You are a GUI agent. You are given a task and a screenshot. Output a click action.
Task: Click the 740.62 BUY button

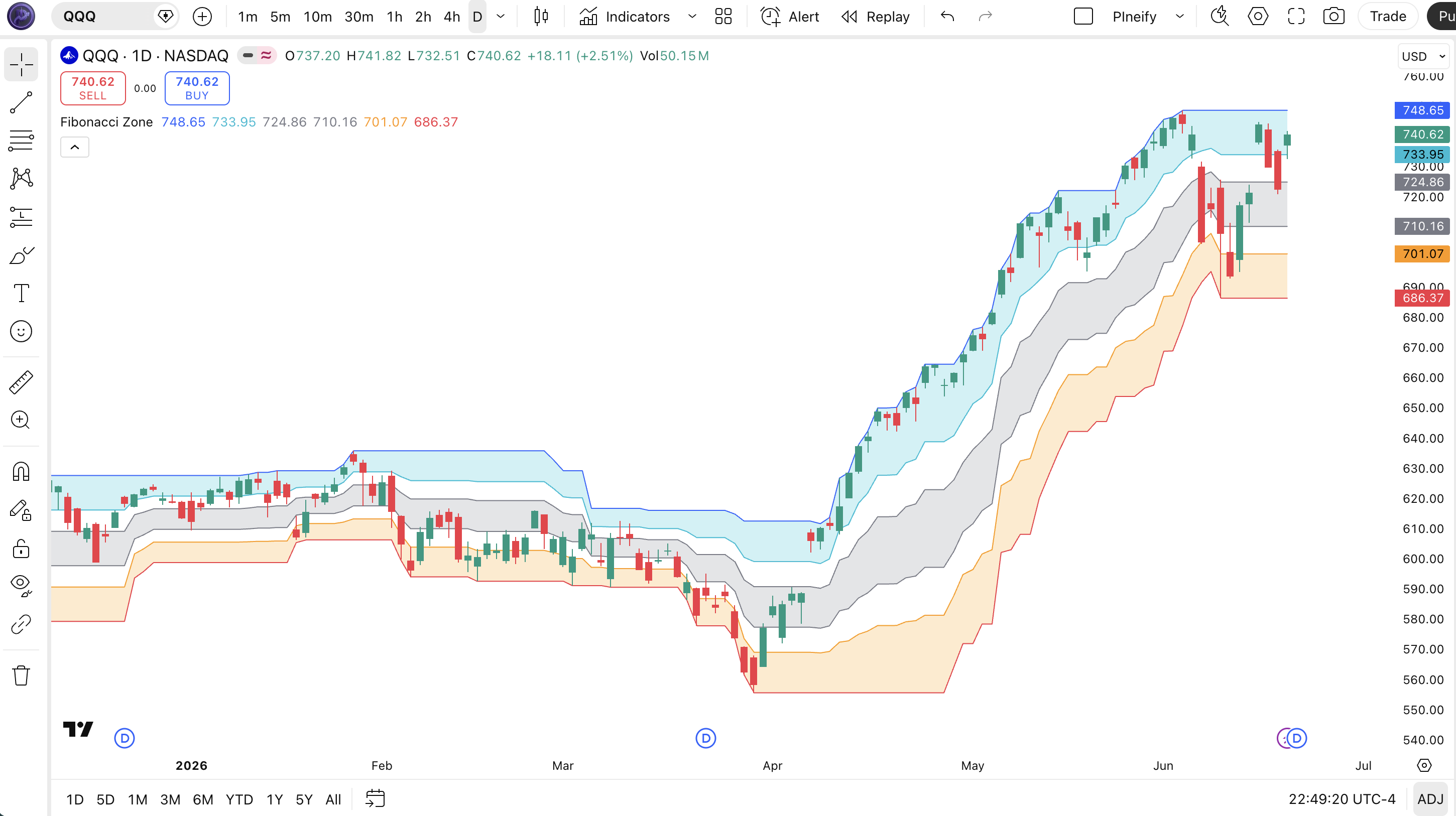coord(197,88)
